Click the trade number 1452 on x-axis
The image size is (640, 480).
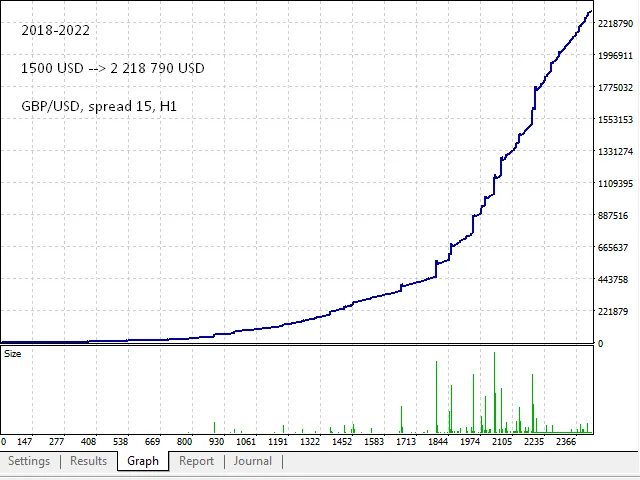(342, 442)
